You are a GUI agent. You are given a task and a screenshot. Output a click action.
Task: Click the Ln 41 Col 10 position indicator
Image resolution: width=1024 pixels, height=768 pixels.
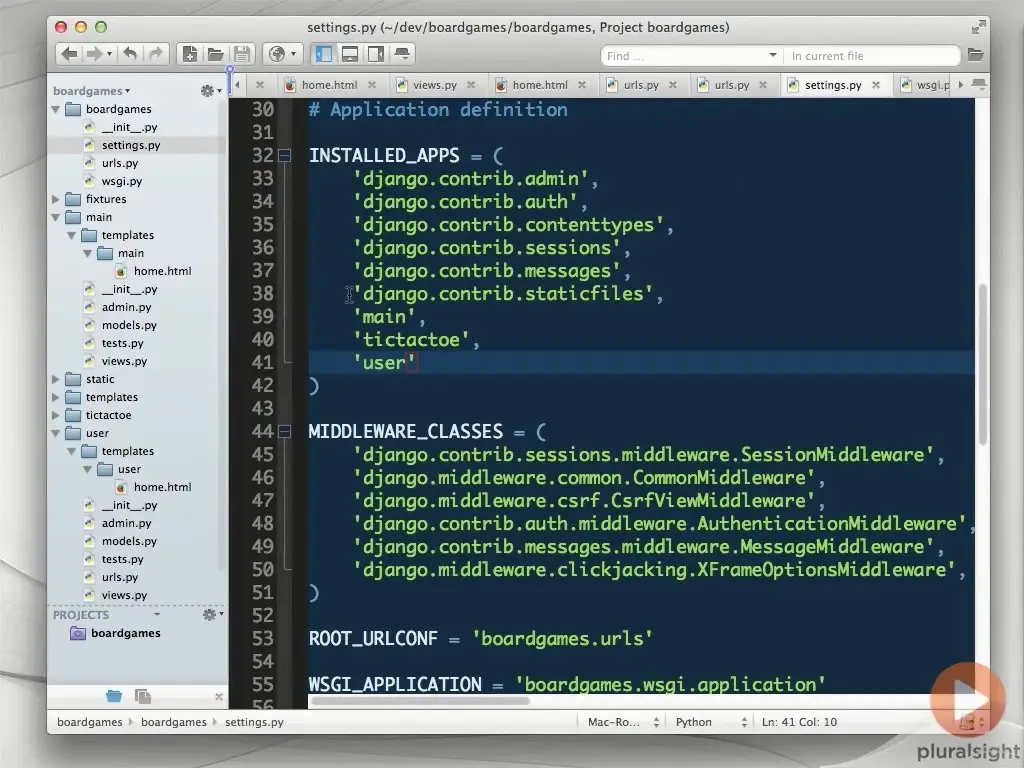pyautogui.click(x=799, y=722)
